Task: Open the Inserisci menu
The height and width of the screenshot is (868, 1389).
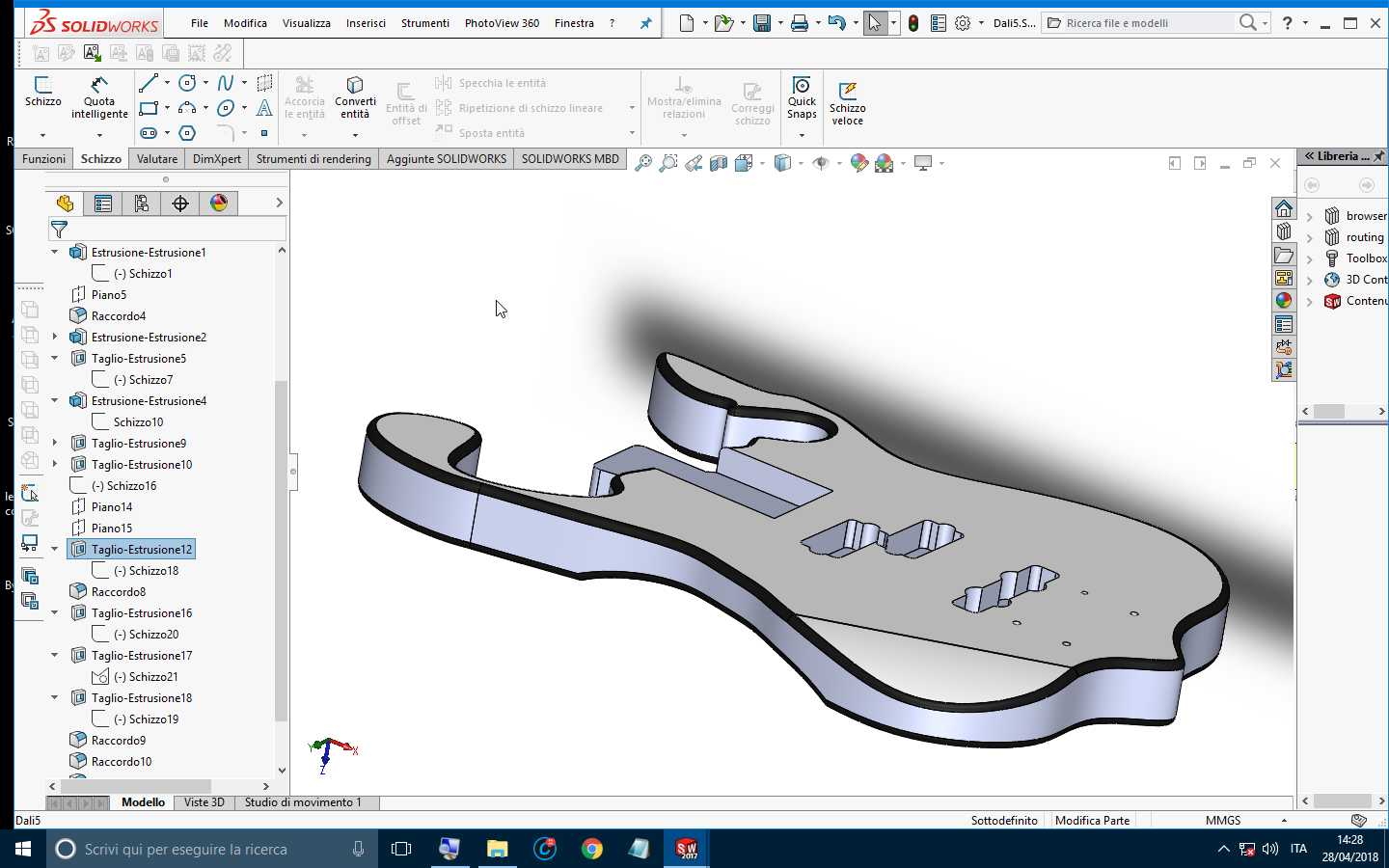Action: coord(366,23)
